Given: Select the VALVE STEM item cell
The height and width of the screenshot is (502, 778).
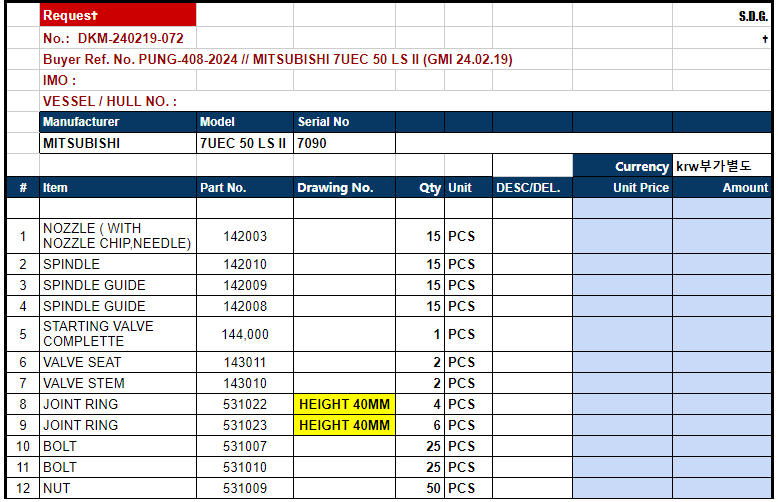Looking at the screenshot, I should pyautogui.click(x=118, y=383).
